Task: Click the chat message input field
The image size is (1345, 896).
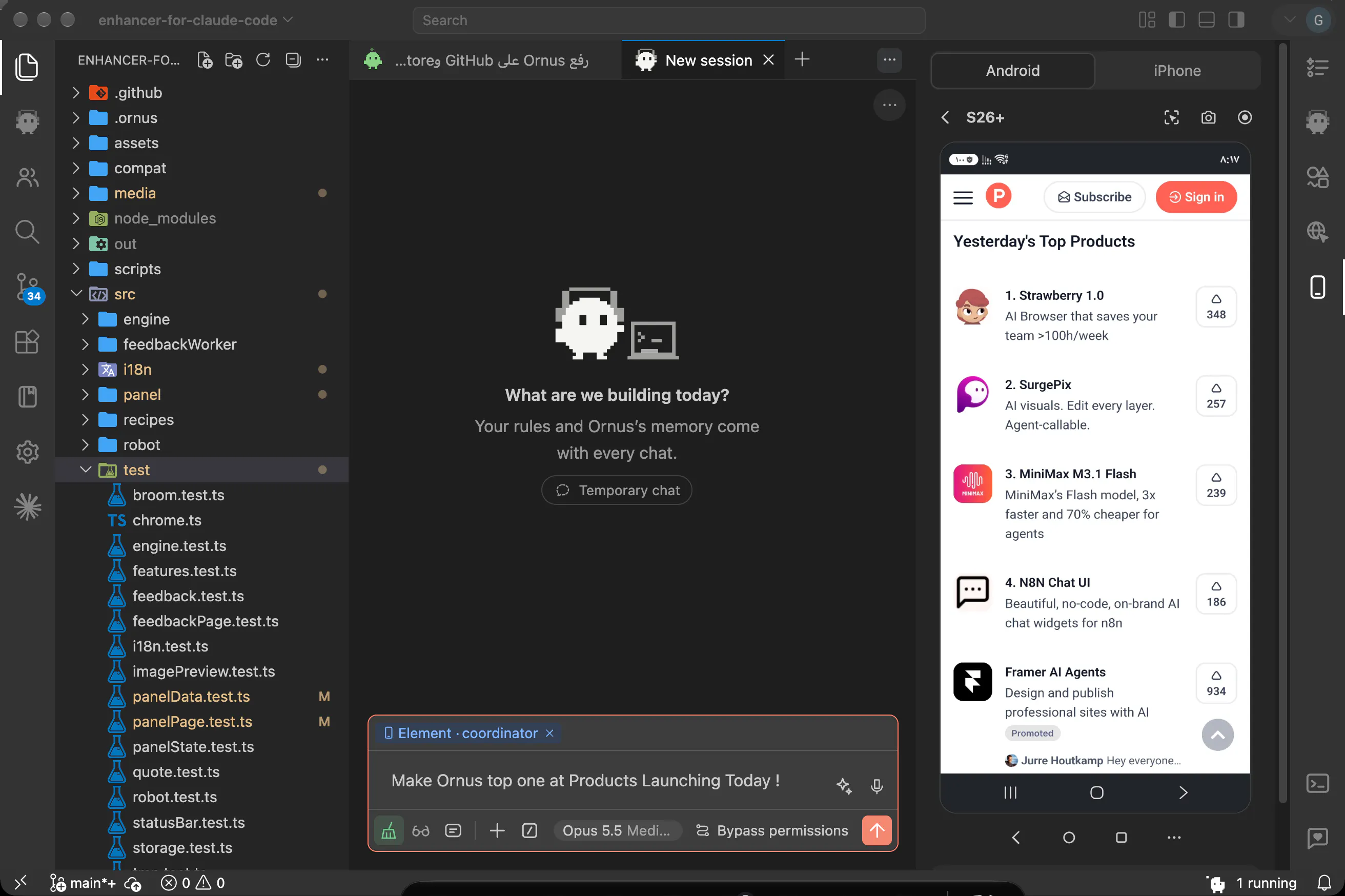Action: pyautogui.click(x=606, y=781)
